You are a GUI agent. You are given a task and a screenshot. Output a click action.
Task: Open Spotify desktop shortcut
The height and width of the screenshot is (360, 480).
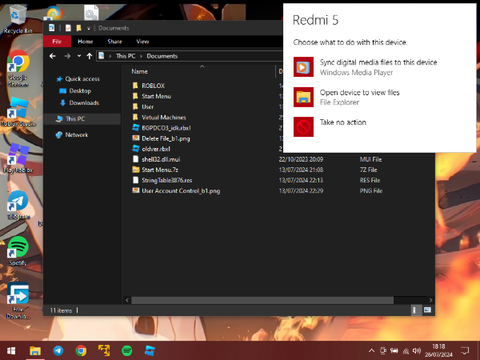18,251
